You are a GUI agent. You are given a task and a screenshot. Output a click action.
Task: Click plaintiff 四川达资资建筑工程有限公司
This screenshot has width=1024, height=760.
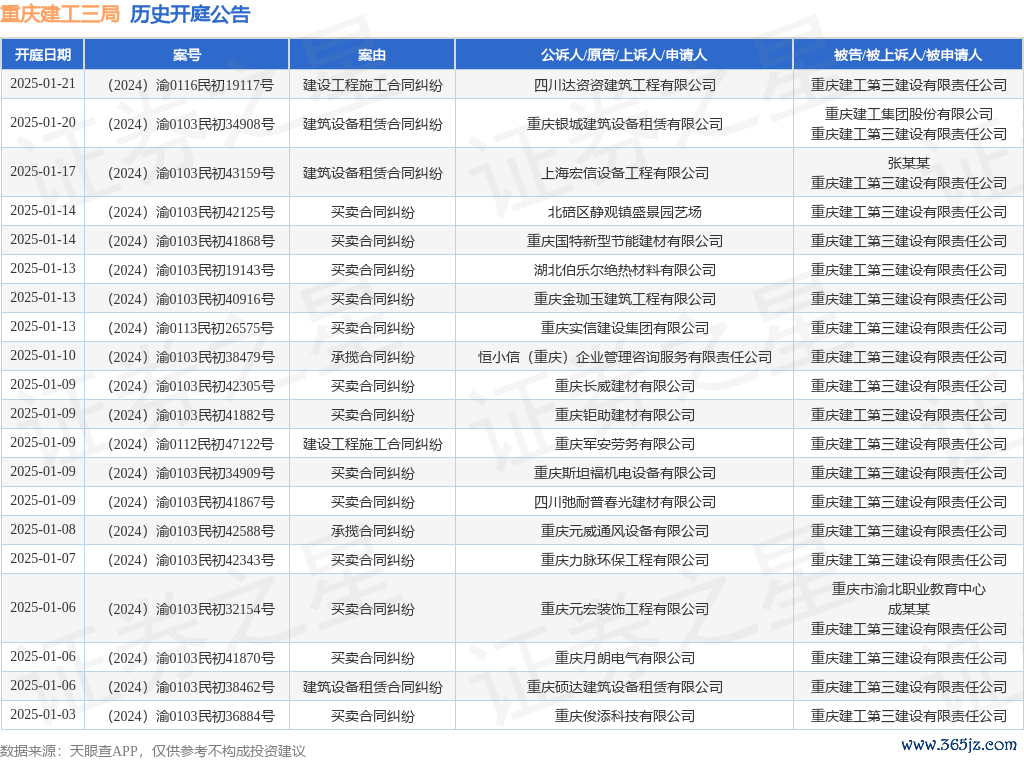tap(624, 86)
